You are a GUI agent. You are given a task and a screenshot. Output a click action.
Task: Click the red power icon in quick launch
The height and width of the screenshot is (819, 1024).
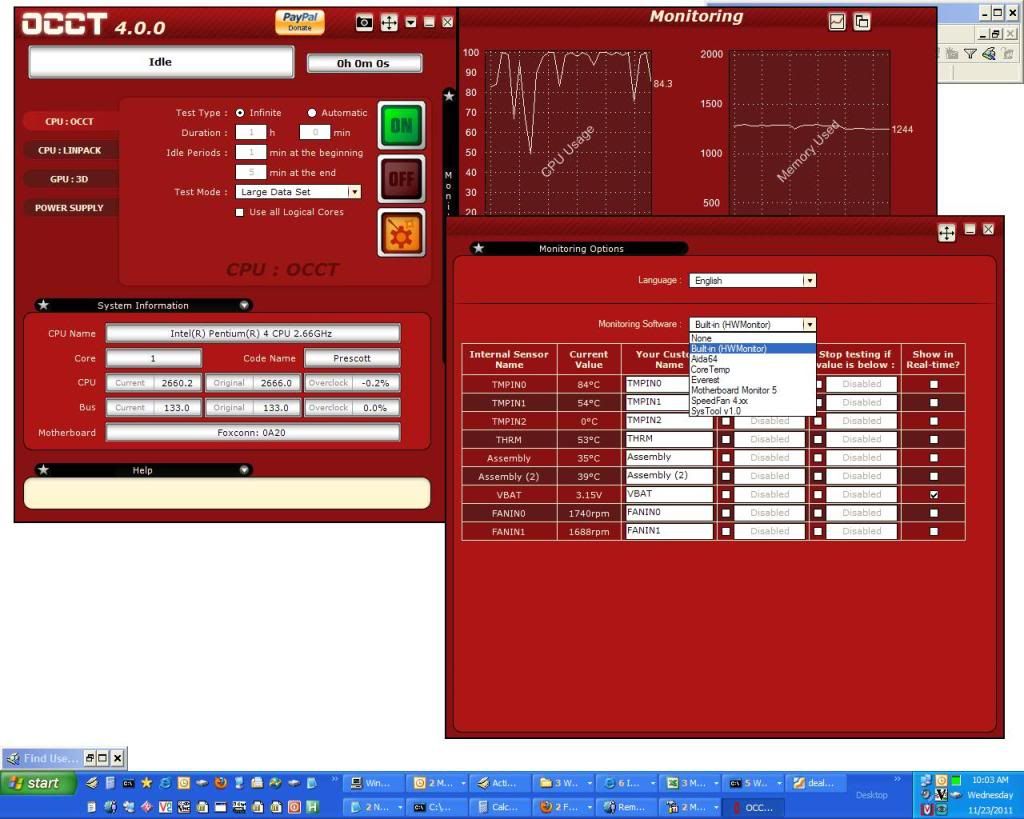coord(295,807)
